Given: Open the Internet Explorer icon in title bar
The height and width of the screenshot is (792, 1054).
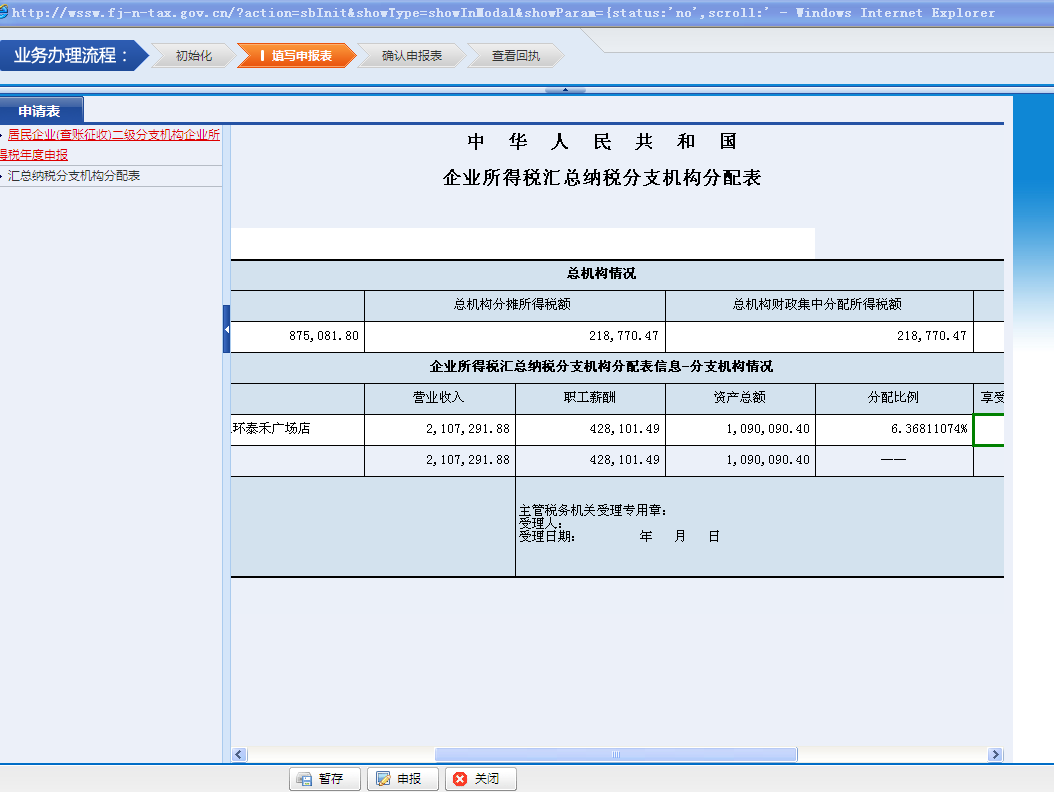Looking at the screenshot, I should (4, 11).
